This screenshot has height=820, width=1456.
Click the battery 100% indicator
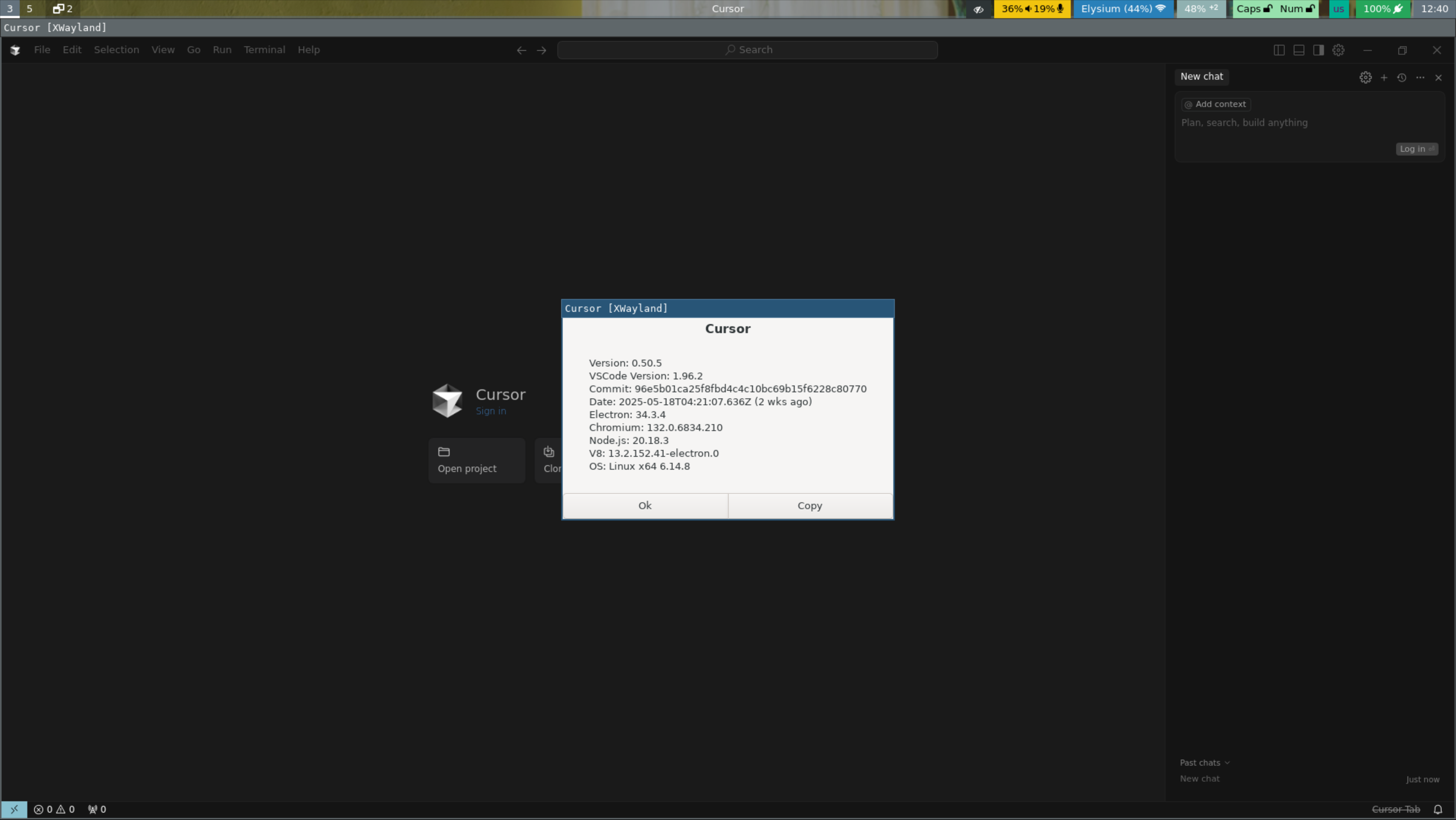1383,9
